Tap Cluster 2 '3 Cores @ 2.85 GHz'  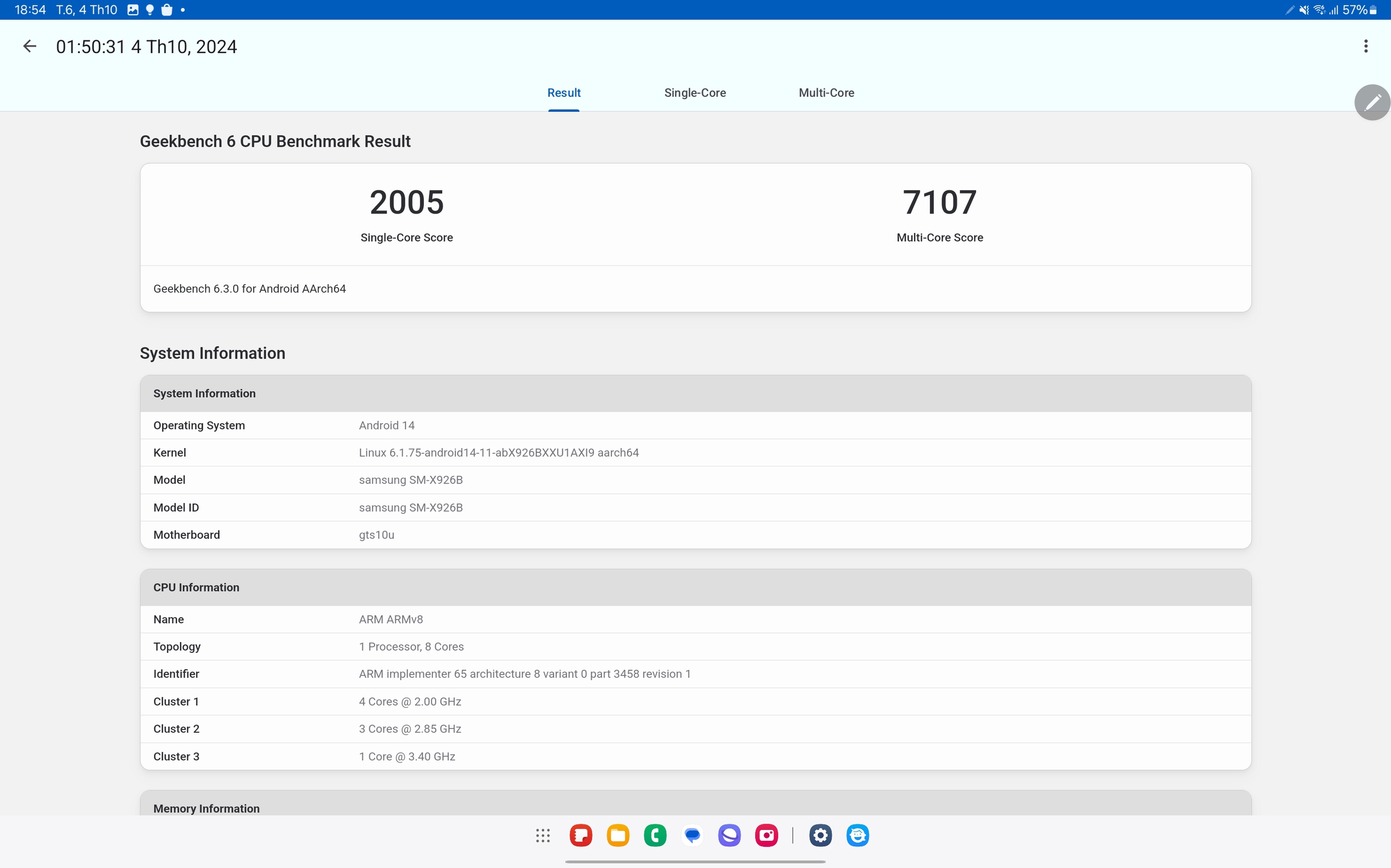tap(410, 729)
